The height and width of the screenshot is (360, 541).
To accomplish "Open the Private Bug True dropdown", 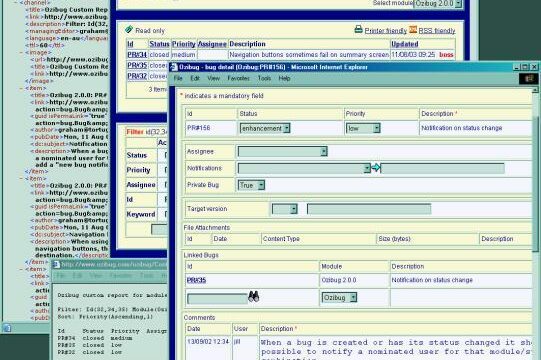I will tap(251, 185).
